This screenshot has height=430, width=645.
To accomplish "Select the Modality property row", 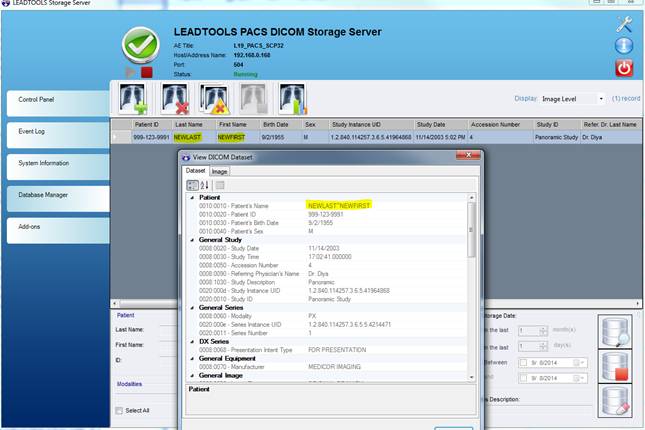I will pyautogui.click(x=332, y=316).
